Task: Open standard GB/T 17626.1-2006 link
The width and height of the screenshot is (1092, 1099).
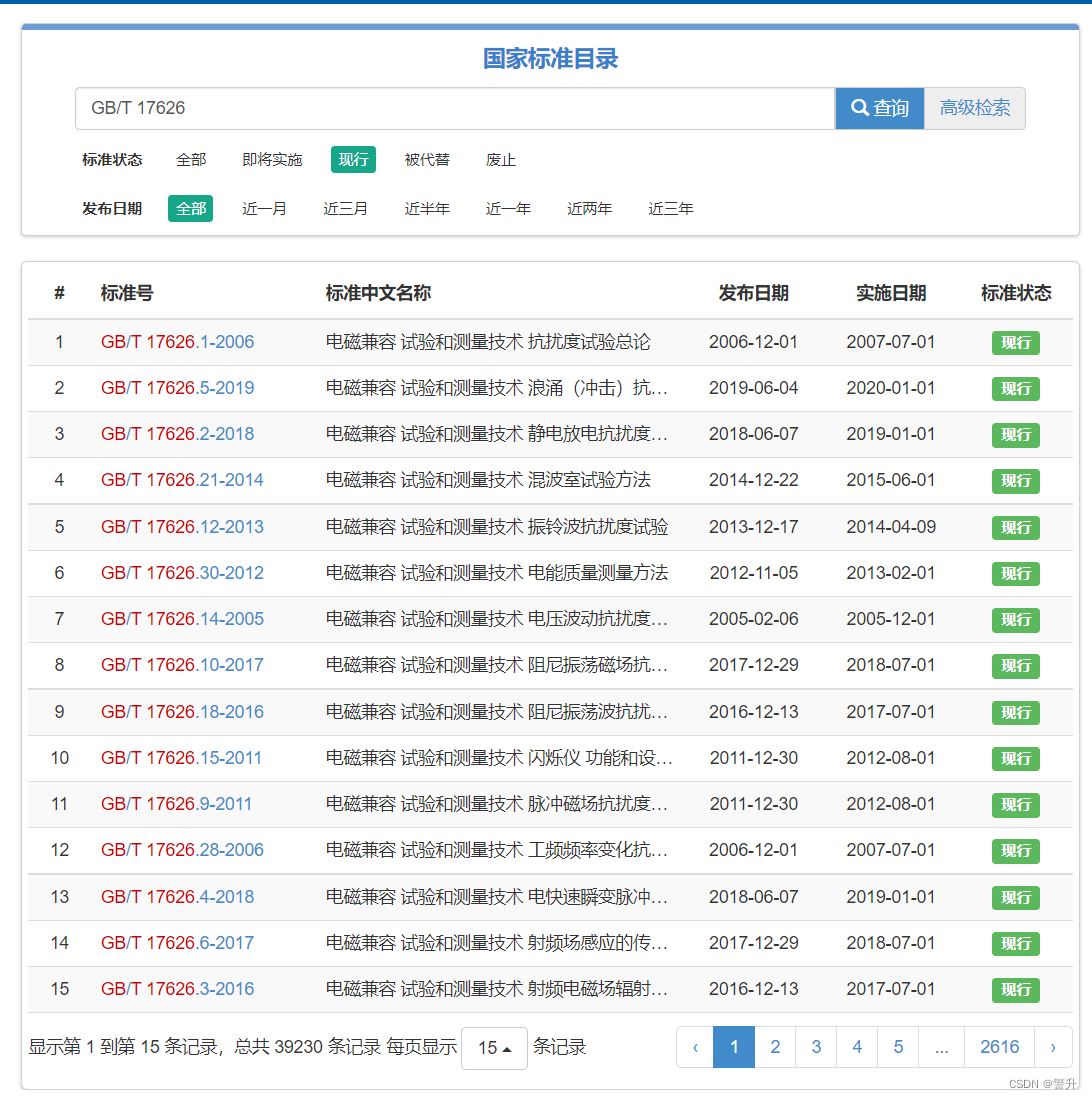Action: click(x=177, y=342)
